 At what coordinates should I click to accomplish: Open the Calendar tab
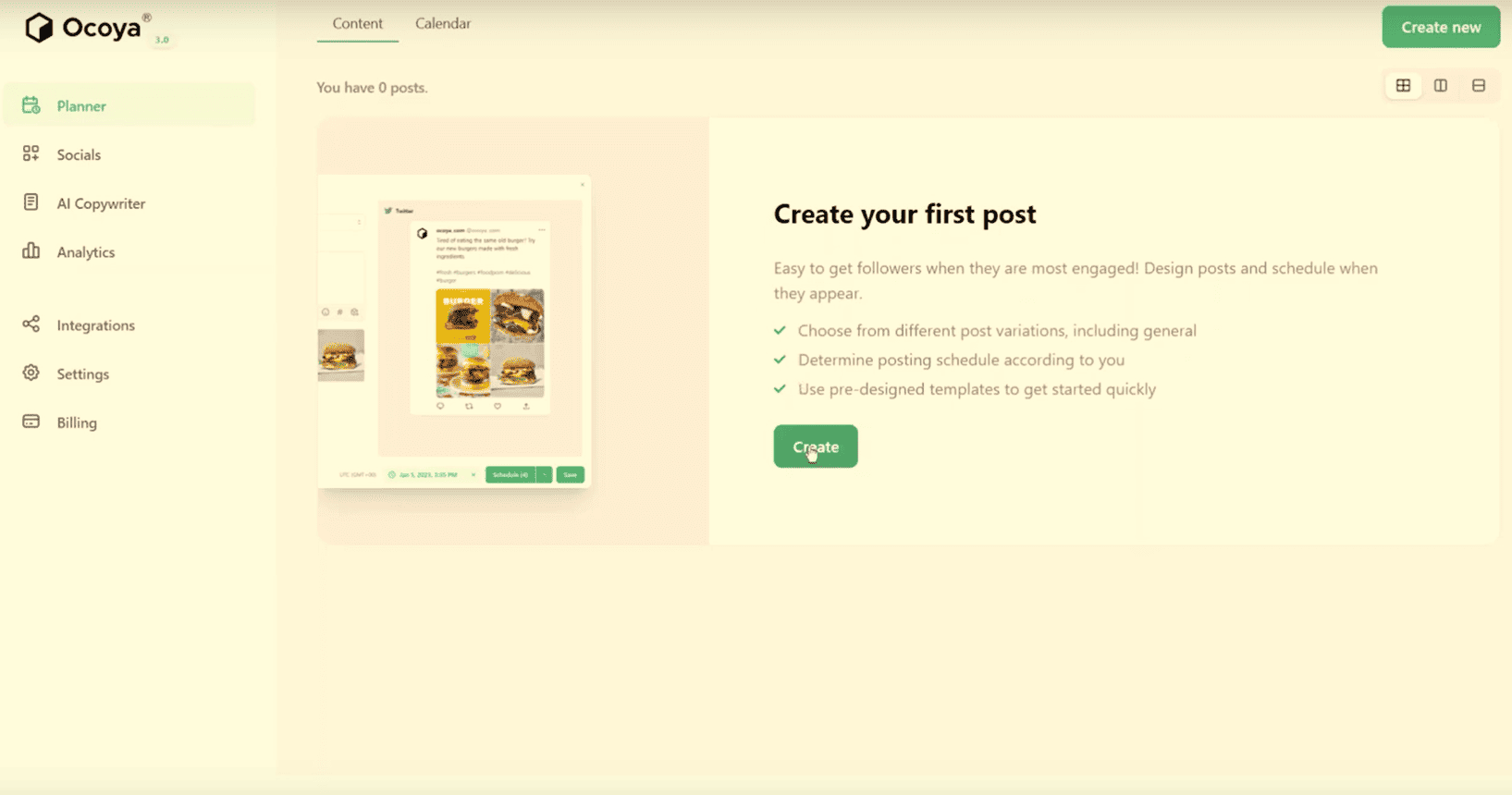click(442, 24)
